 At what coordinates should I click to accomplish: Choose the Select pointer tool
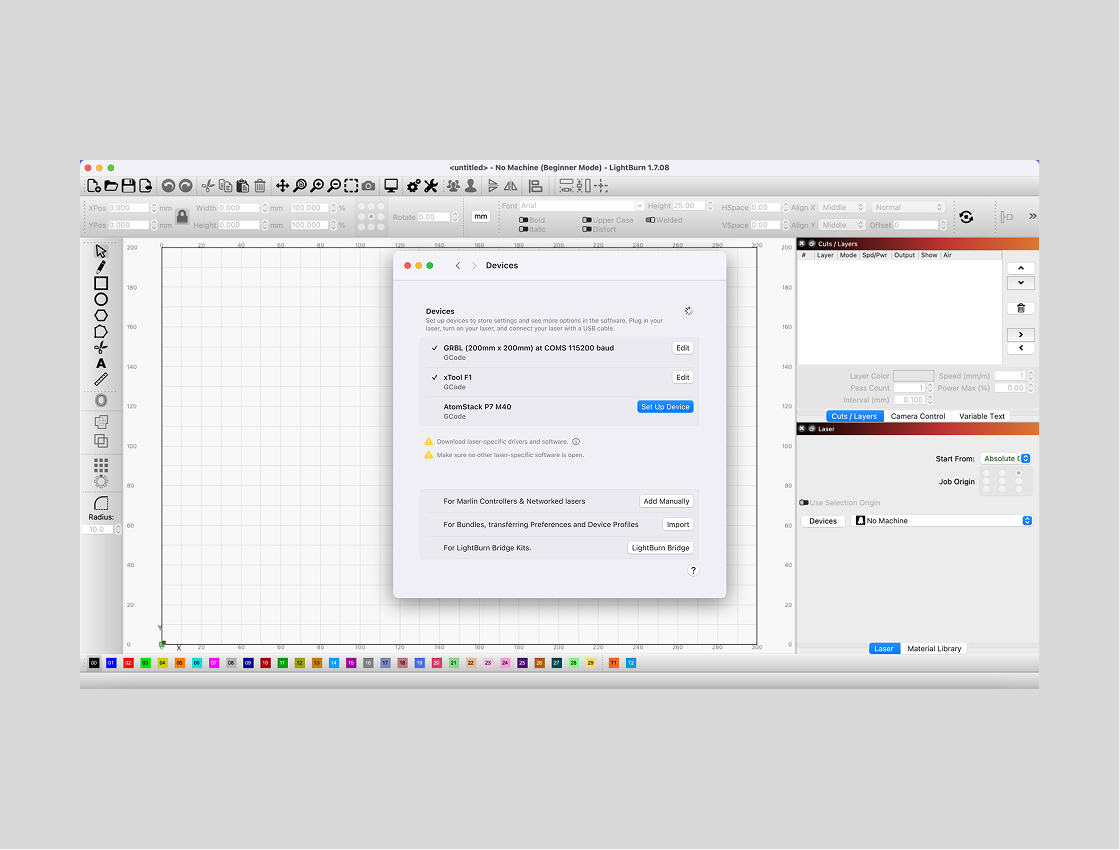click(x=101, y=251)
